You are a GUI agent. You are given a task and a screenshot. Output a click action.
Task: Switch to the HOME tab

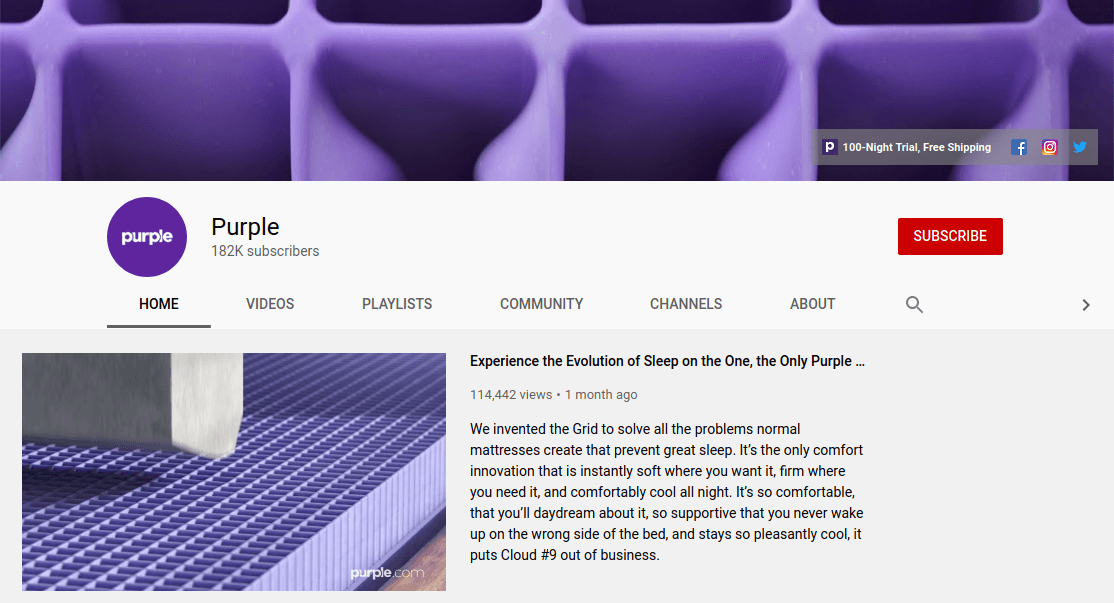coord(158,304)
